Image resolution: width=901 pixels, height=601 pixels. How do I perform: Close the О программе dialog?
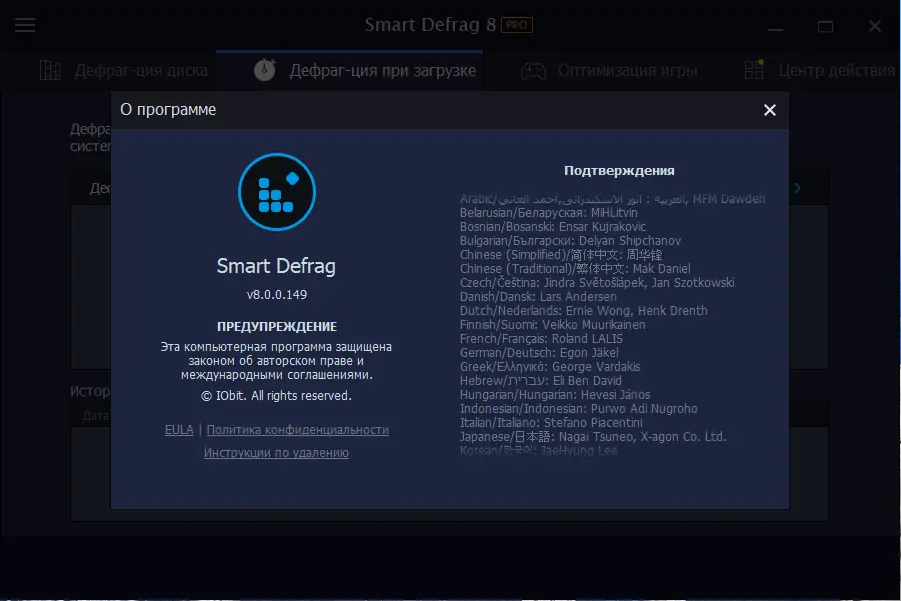click(769, 110)
